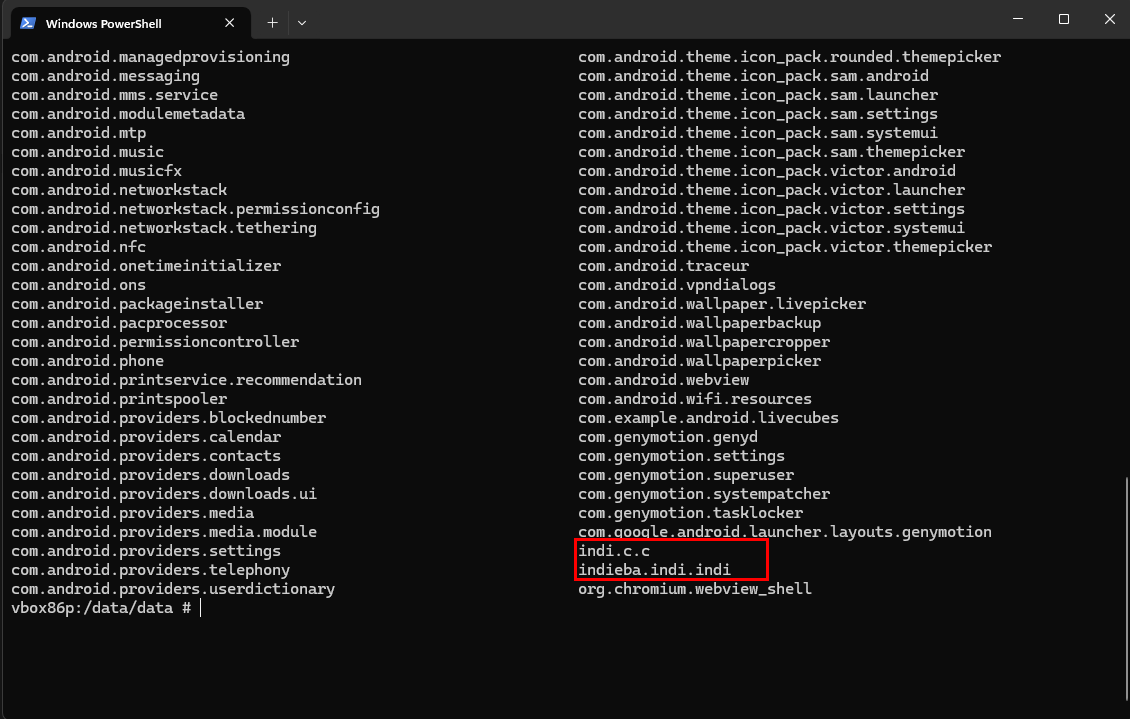This screenshot has width=1130, height=719.
Task: Click the text com.android.wallpaperpicker
Action: (x=700, y=361)
